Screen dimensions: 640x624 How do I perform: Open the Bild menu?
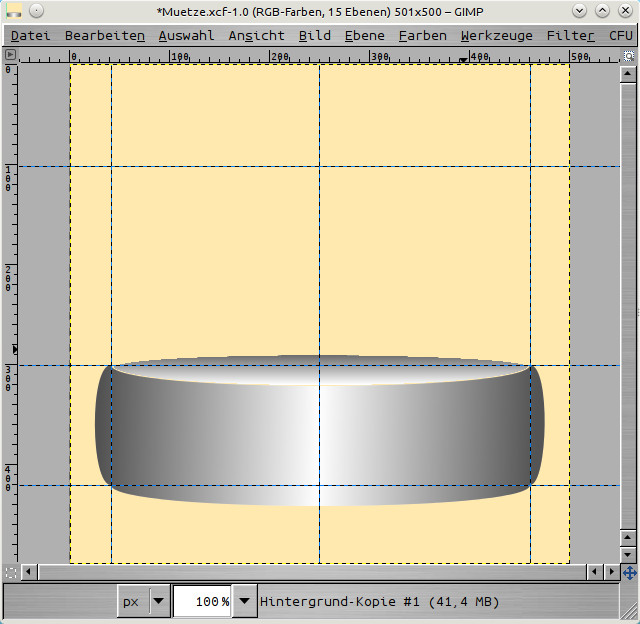pyautogui.click(x=314, y=36)
